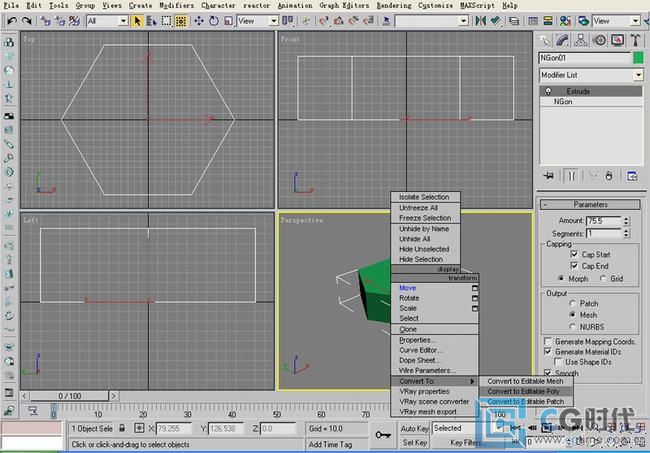Click the Undo arrow in the main toolbar
Image resolution: width=650 pixels, height=453 pixels.
pos(12,21)
